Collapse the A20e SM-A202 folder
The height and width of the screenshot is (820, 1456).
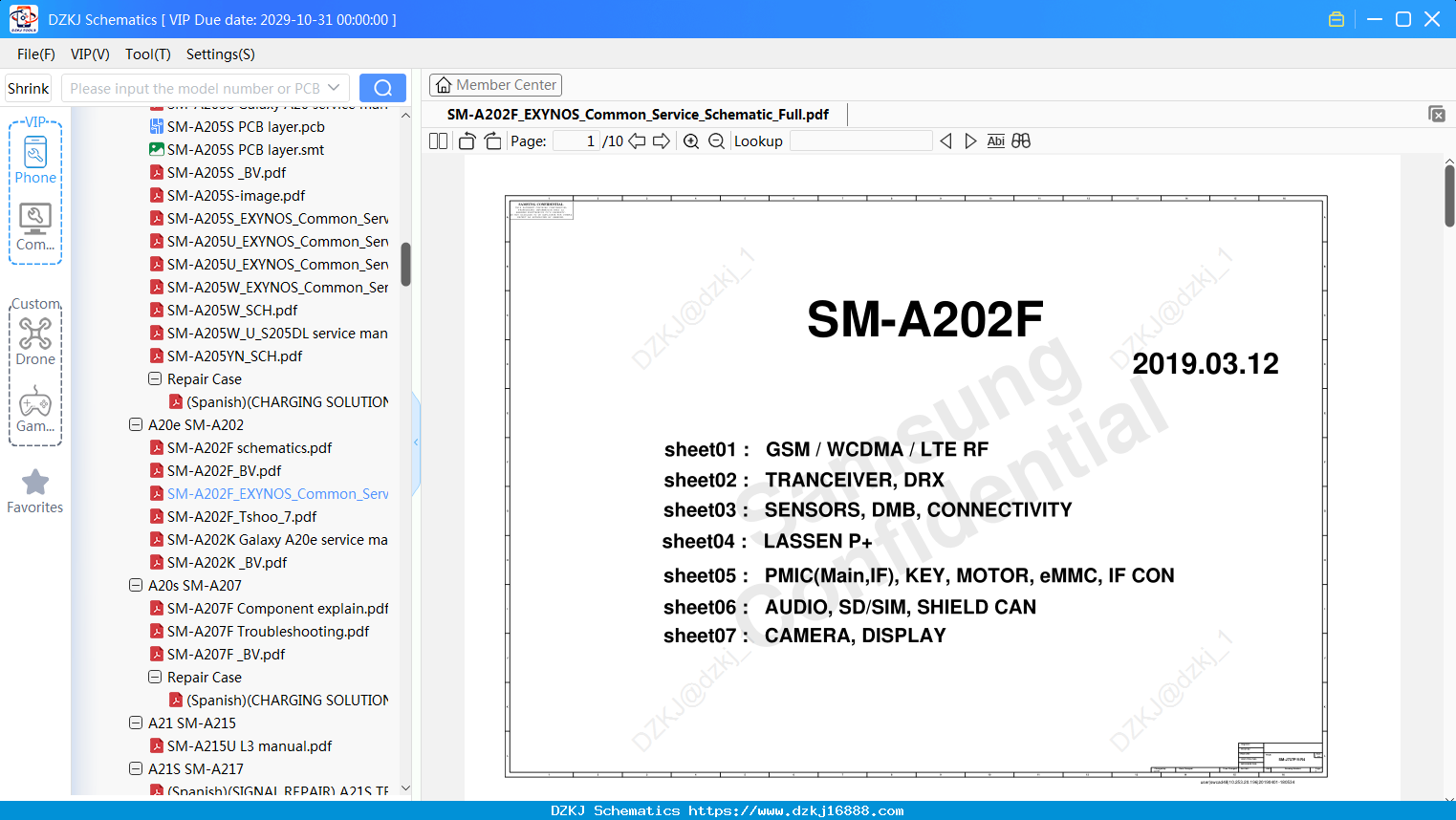point(136,424)
